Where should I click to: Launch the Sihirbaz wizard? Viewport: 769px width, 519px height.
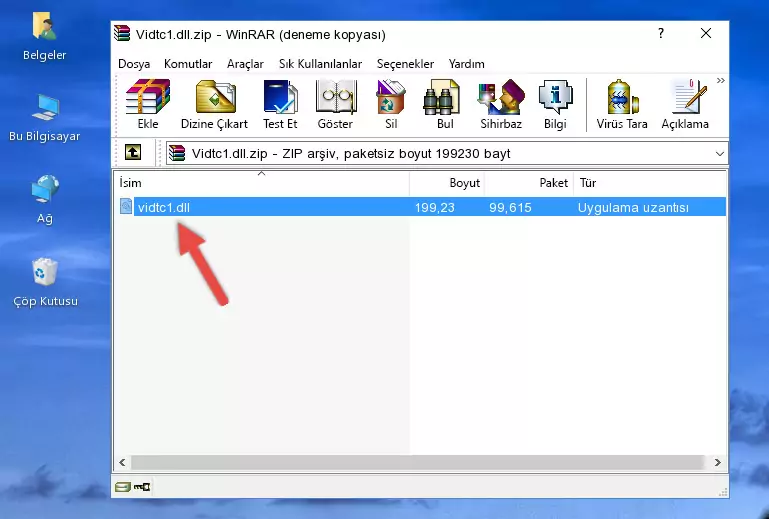[x=501, y=104]
